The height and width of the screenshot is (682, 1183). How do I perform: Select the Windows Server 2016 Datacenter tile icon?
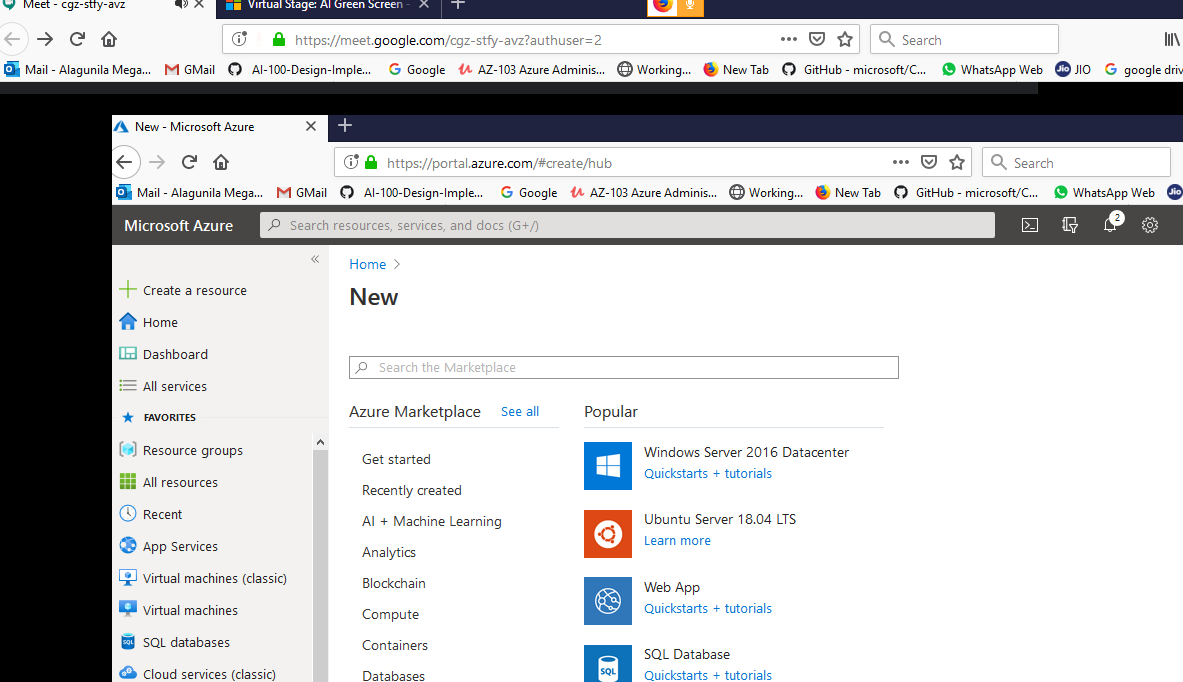(x=607, y=465)
